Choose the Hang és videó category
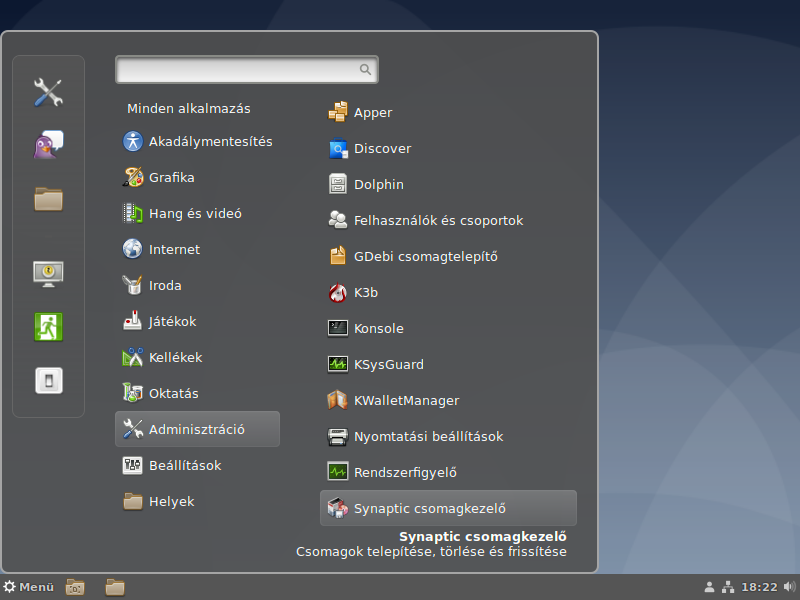The width and height of the screenshot is (800, 600). click(197, 213)
